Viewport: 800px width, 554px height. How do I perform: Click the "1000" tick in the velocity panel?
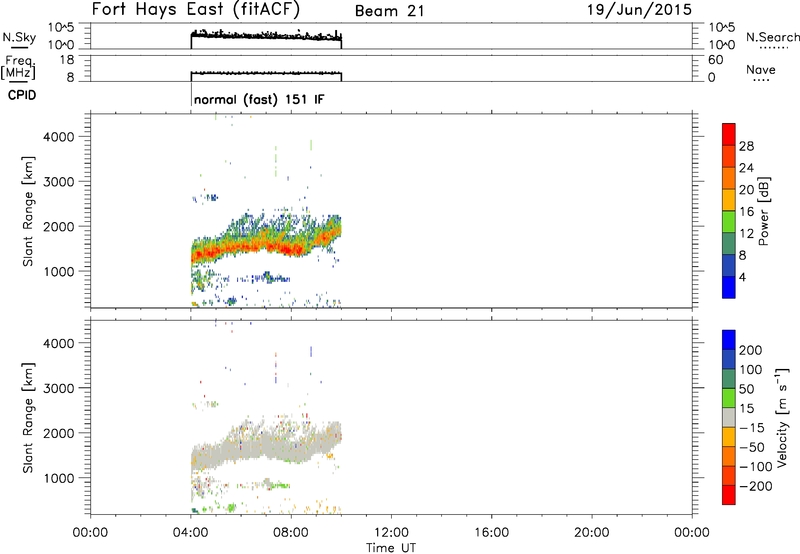pyautogui.click(x=58, y=478)
